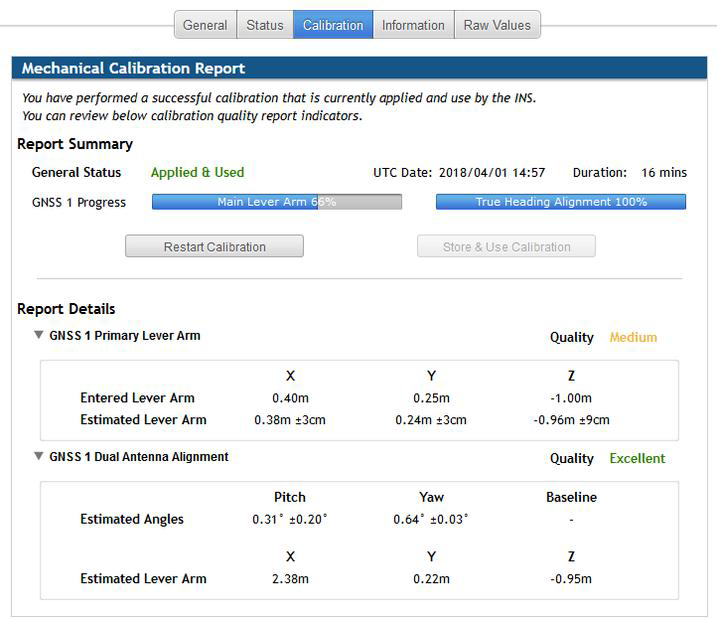Click the Entered Lever Arm Z value -1.00m

(x=571, y=398)
